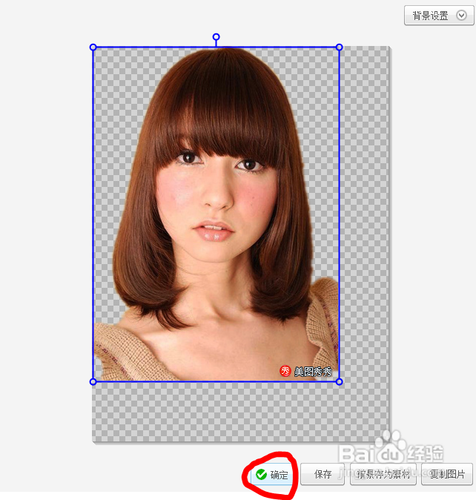
Task: Select the cutout portrait image
Action: [216, 214]
